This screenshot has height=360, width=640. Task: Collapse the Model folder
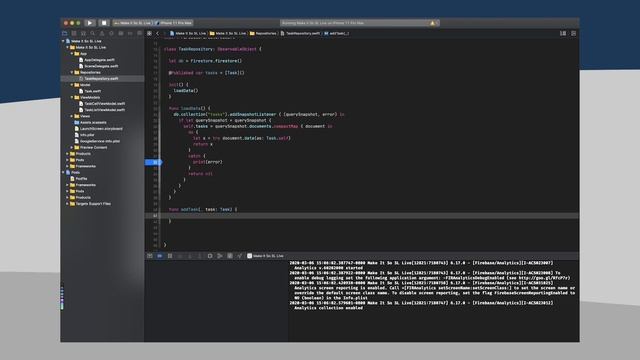coord(72,85)
